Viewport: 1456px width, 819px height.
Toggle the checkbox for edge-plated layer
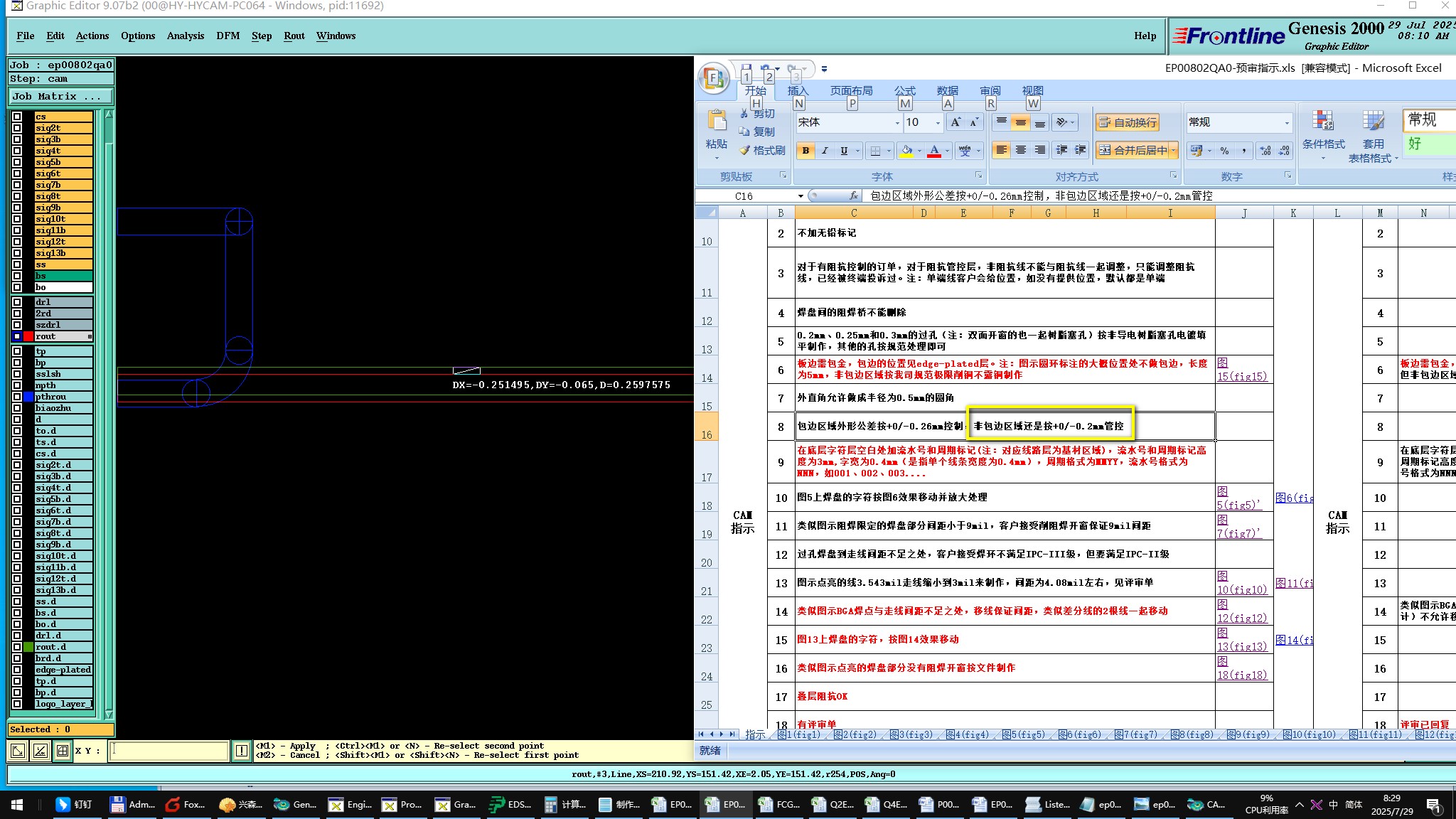pos(17,670)
